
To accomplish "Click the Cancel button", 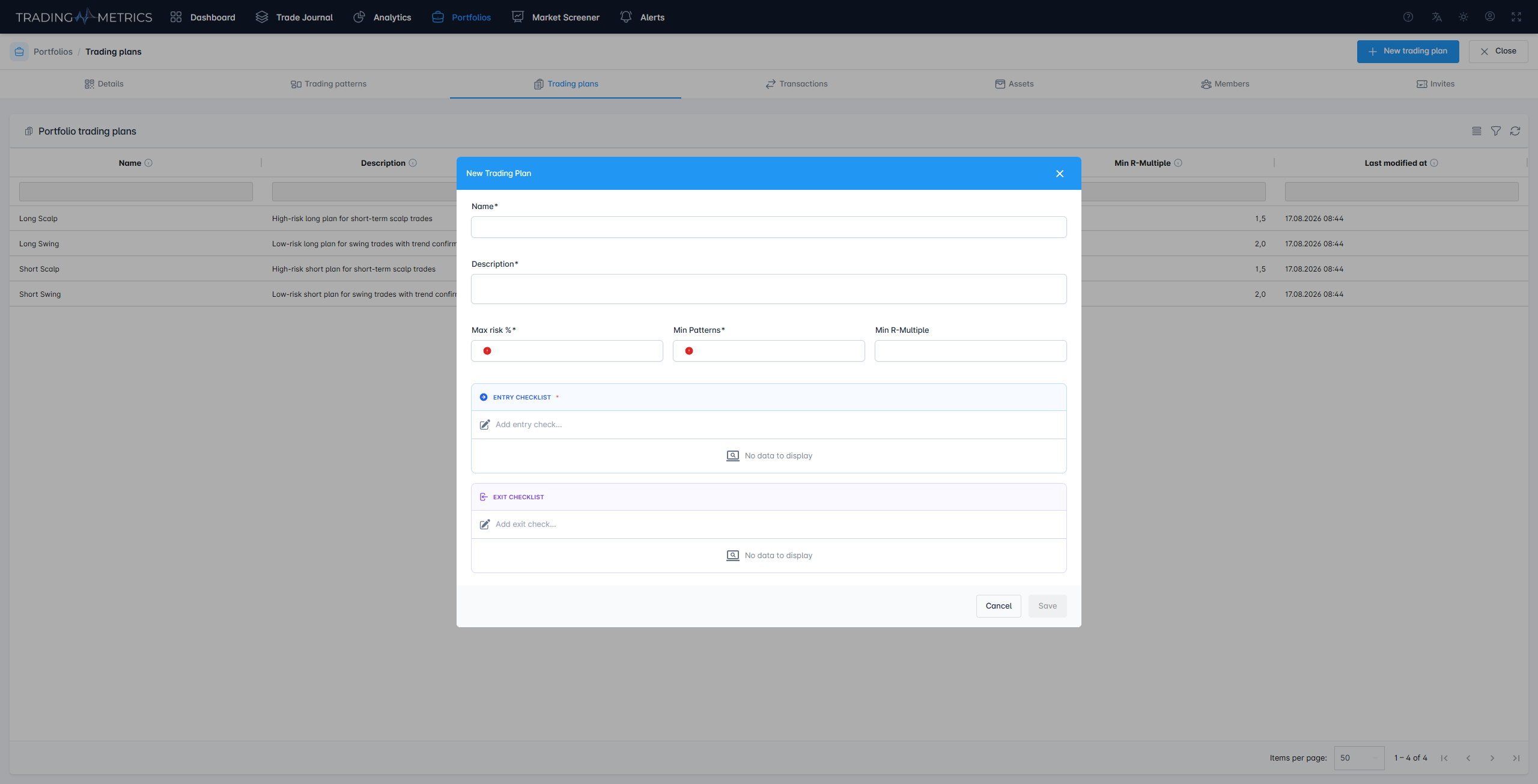I will click(x=998, y=606).
